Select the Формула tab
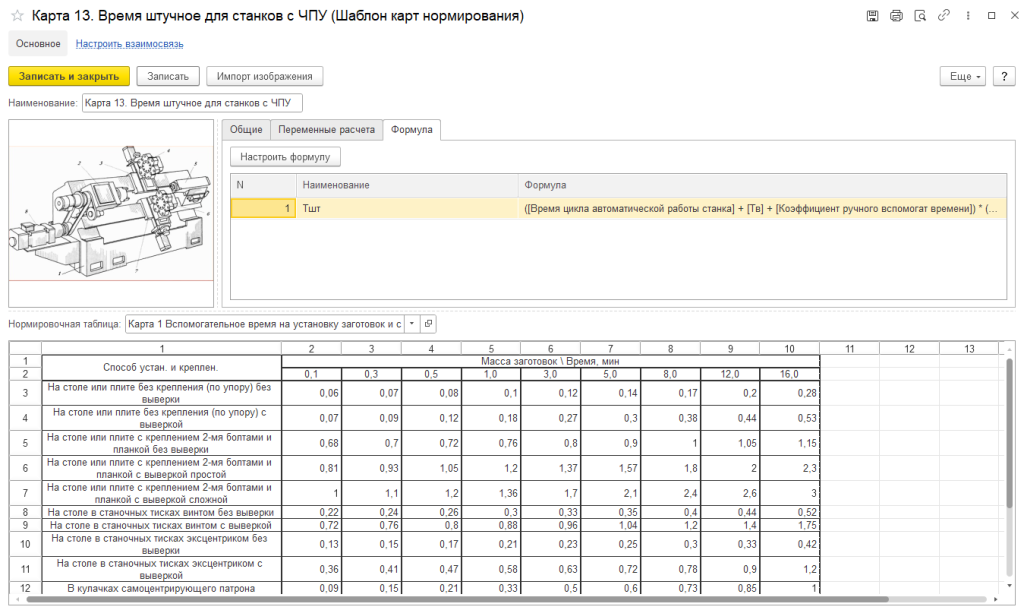The width and height of the screenshot is (1024, 610). (x=412, y=130)
